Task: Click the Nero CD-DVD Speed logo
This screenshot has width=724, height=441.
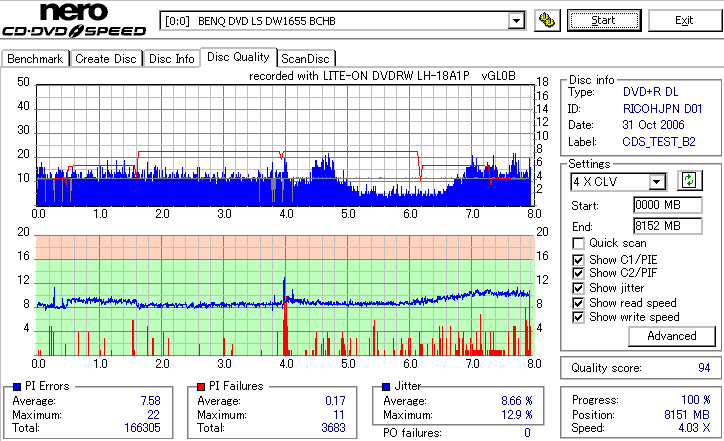Action: point(74,19)
